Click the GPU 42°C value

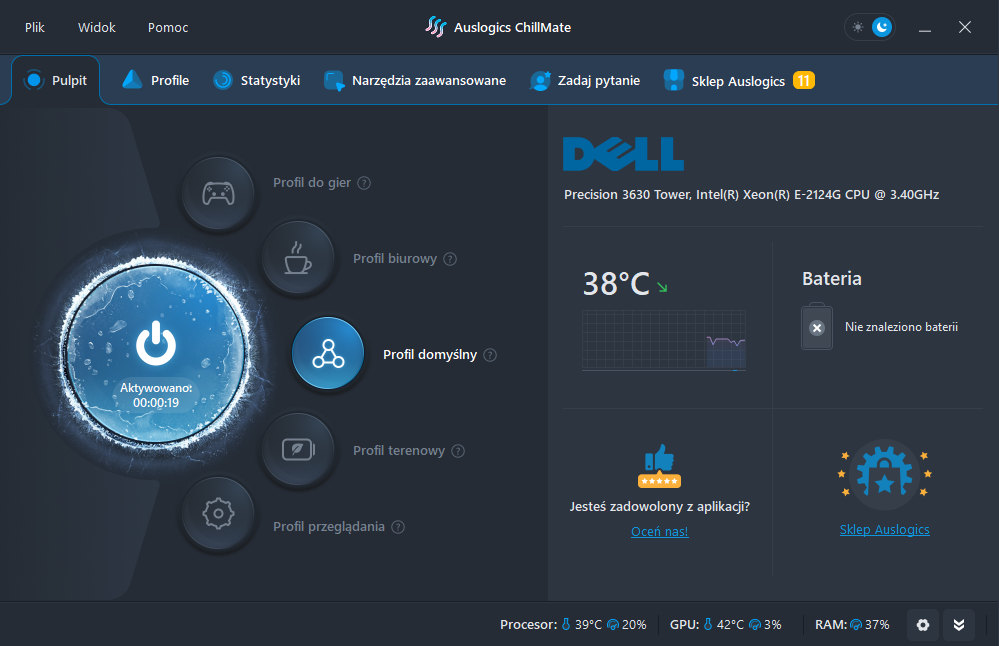[x=730, y=625]
